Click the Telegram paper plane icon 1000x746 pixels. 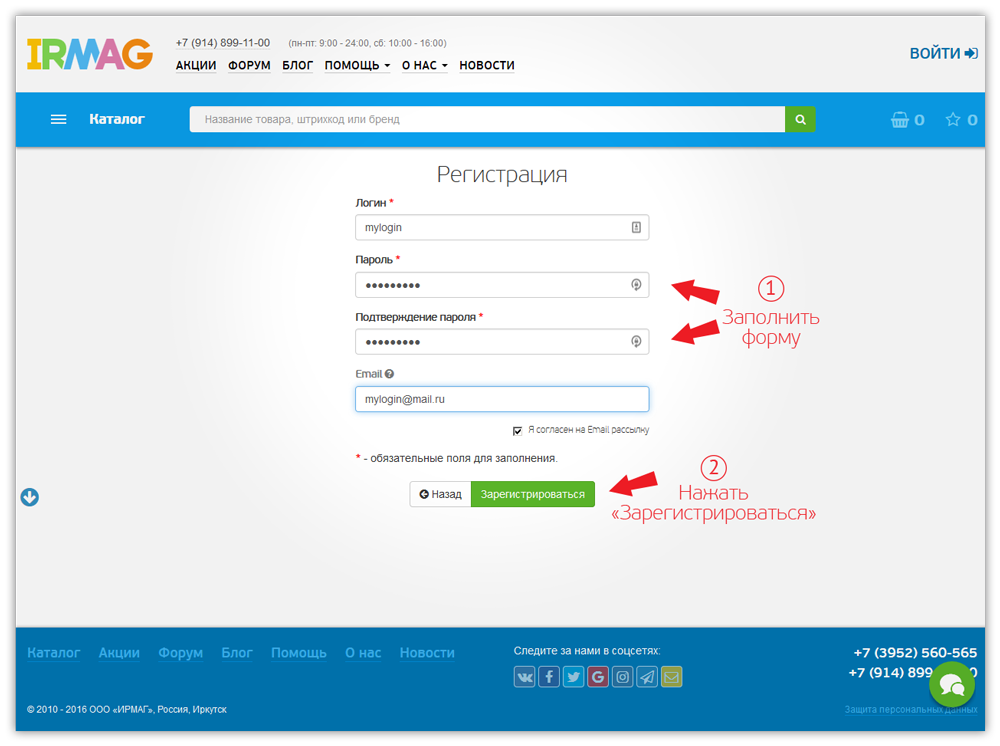click(647, 677)
